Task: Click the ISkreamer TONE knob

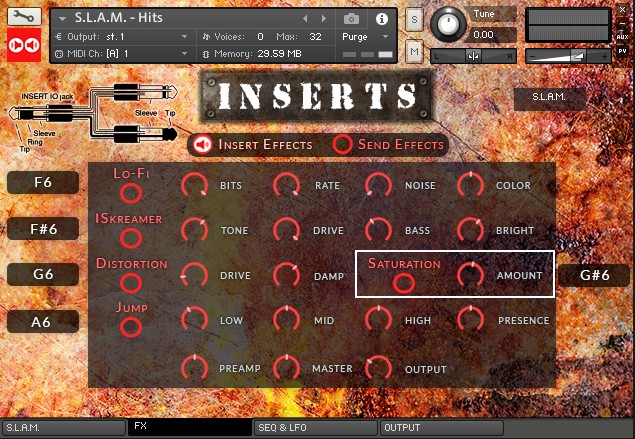Action: [x=194, y=230]
